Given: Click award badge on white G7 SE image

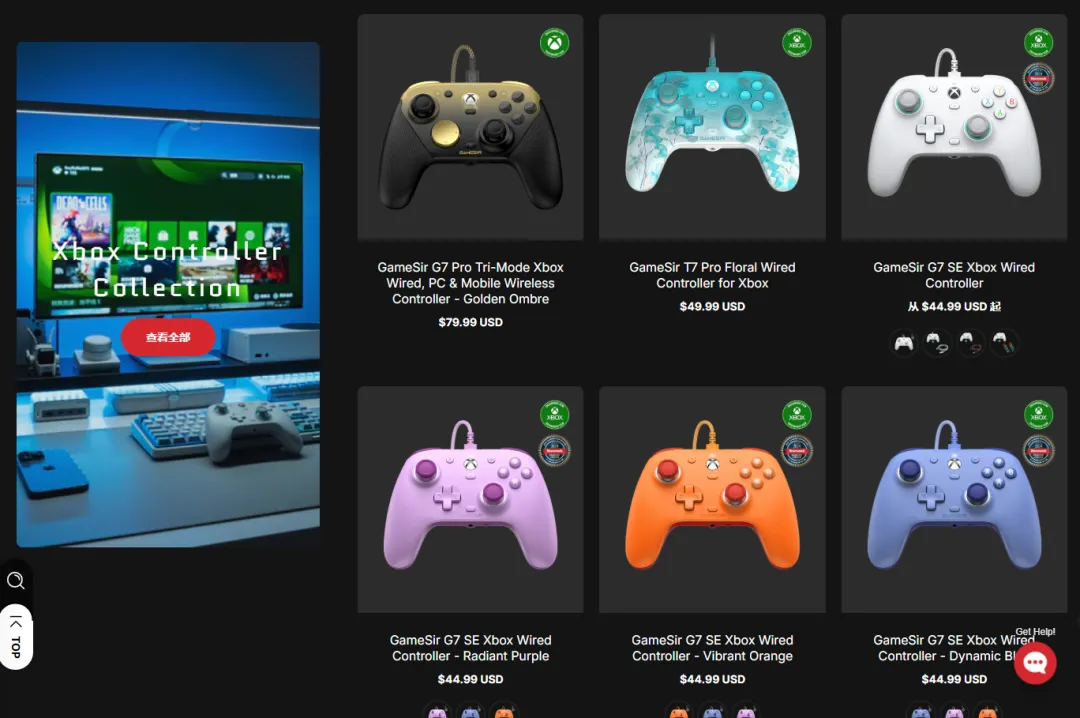Looking at the screenshot, I should click(x=1038, y=79).
